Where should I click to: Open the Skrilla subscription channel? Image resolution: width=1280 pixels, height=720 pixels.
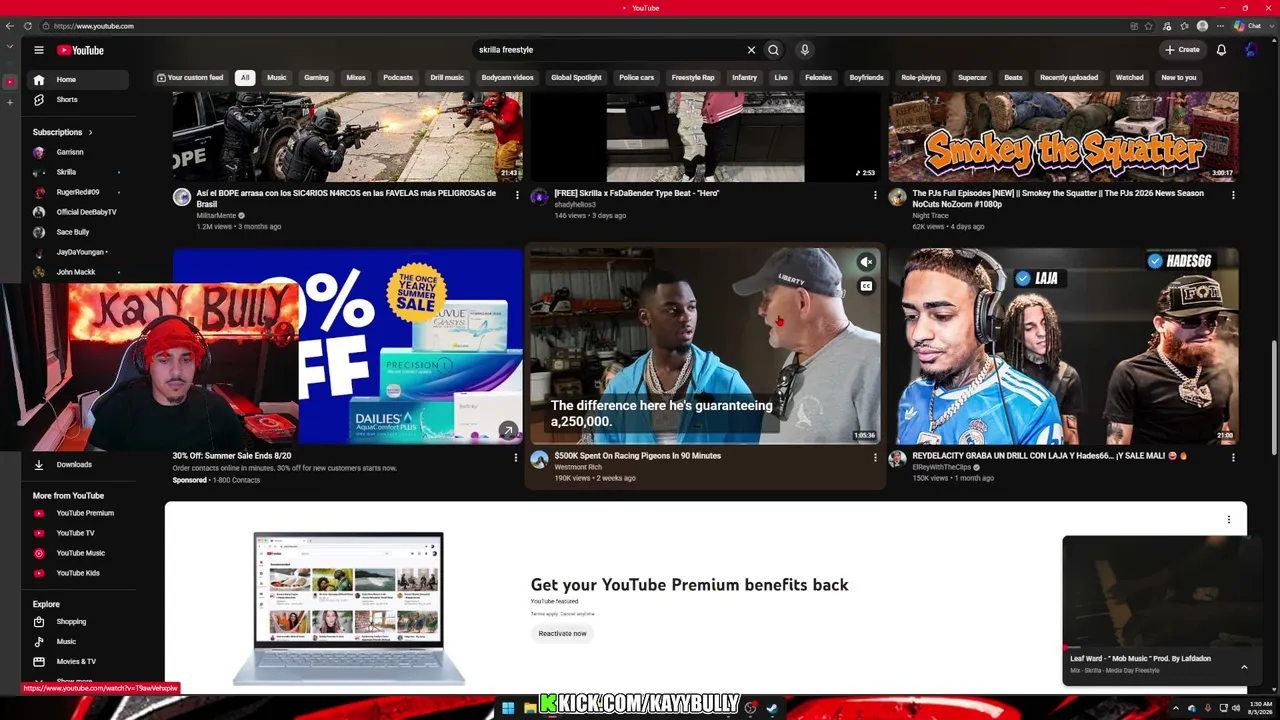tap(66, 172)
